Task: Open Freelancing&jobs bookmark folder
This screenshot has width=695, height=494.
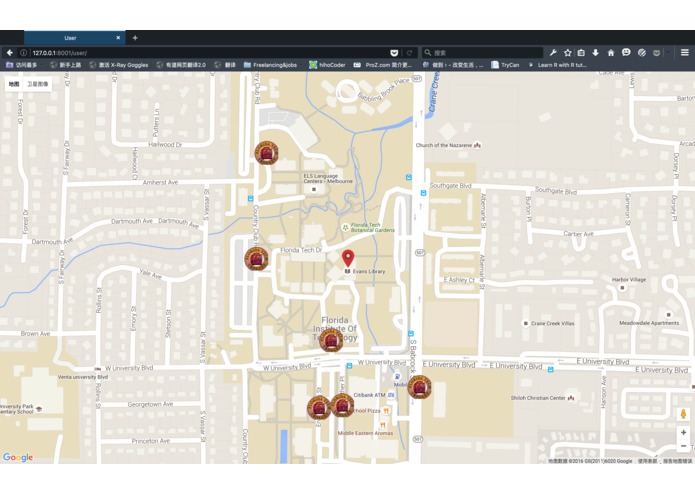Action: tap(270, 65)
